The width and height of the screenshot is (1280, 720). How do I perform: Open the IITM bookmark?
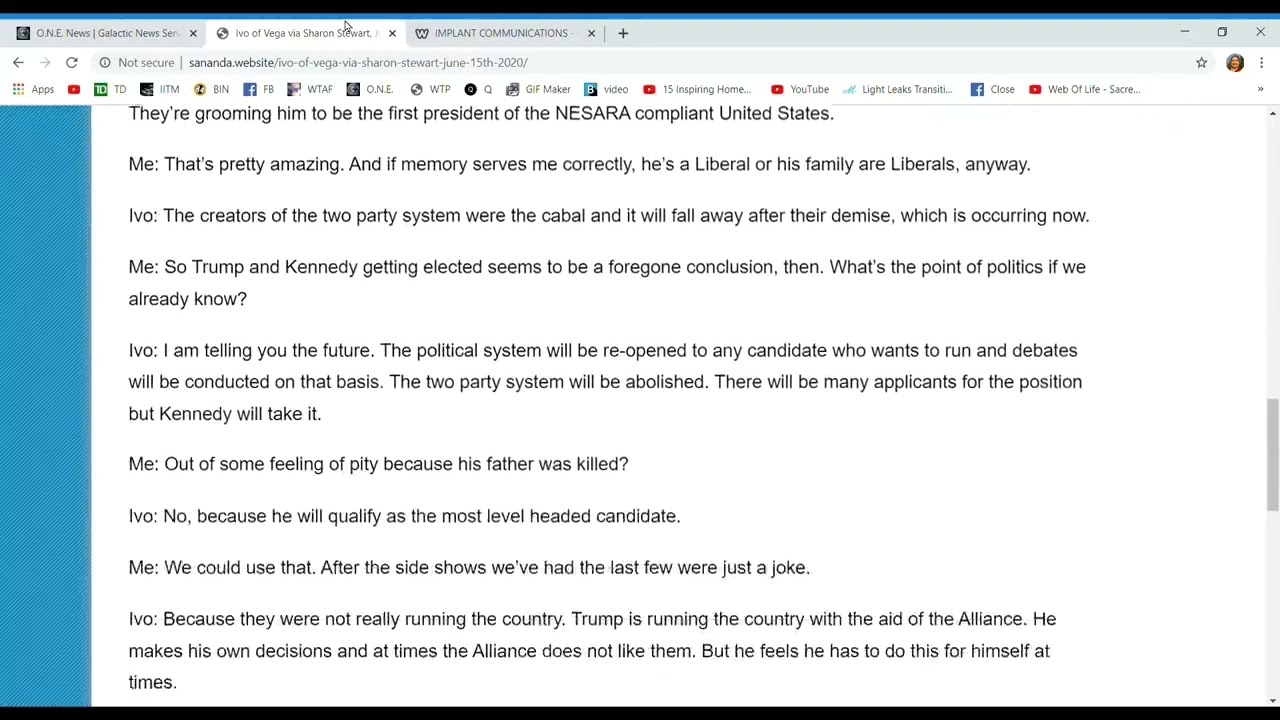pos(159,89)
